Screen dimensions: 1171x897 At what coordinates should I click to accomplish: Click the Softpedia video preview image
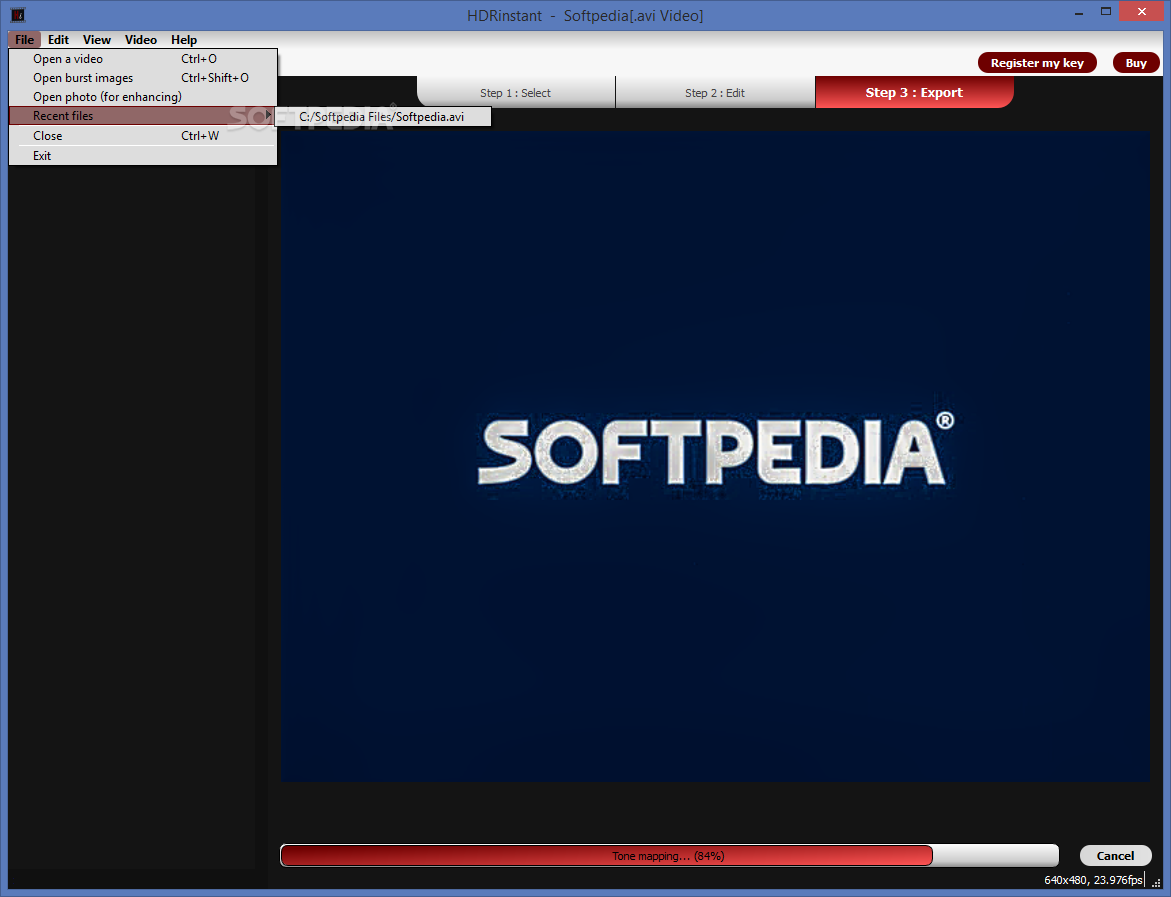(x=715, y=456)
